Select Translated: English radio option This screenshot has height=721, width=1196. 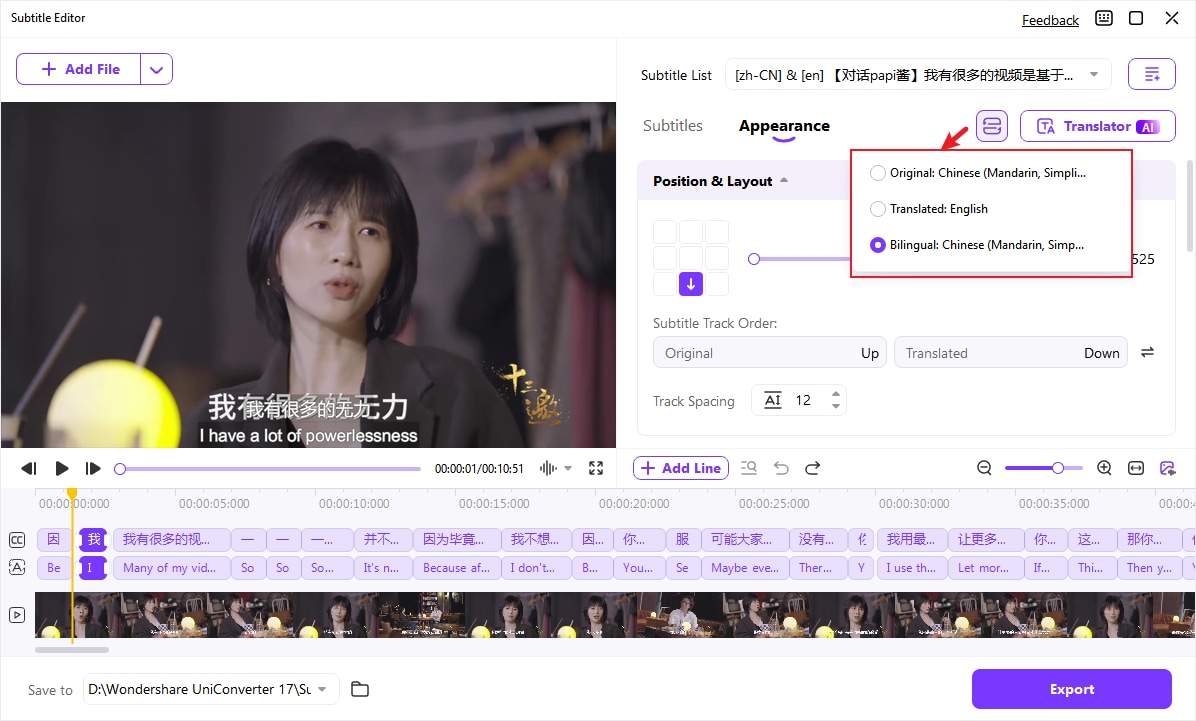tap(878, 209)
